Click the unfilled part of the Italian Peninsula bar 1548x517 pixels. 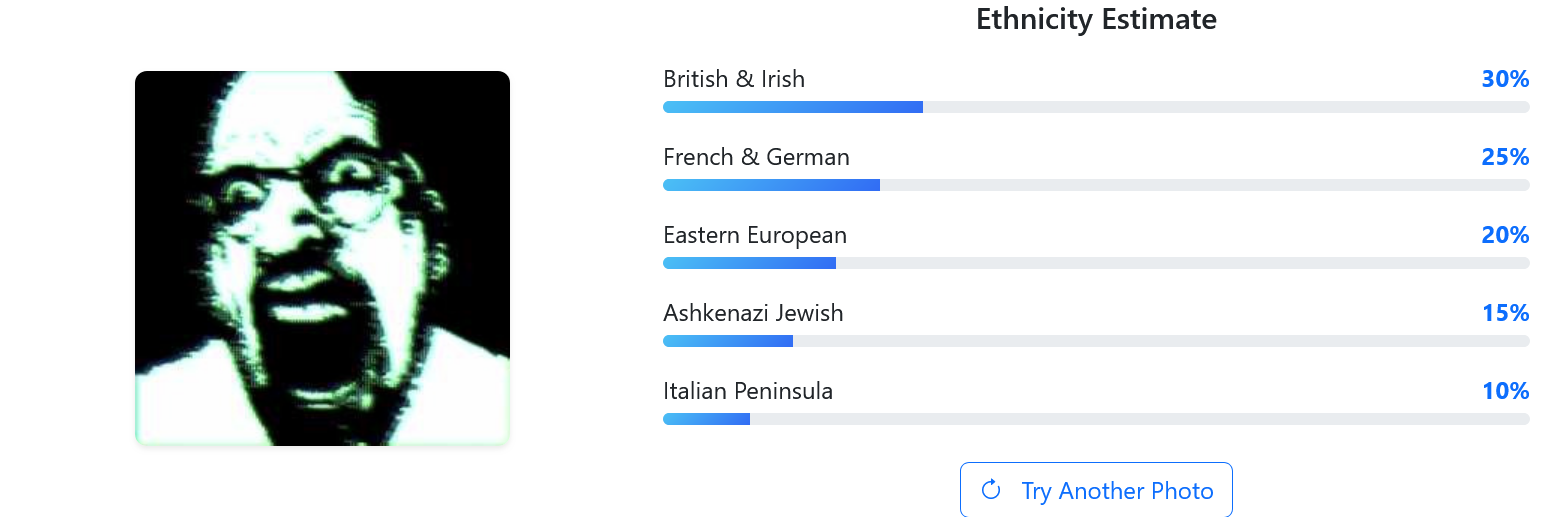tap(1140, 419)
